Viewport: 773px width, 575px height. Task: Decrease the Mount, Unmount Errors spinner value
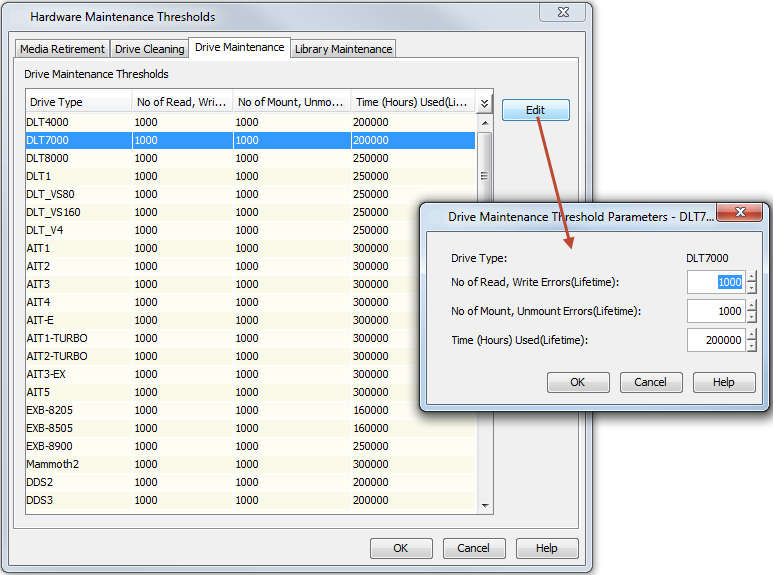pos(752,316)
